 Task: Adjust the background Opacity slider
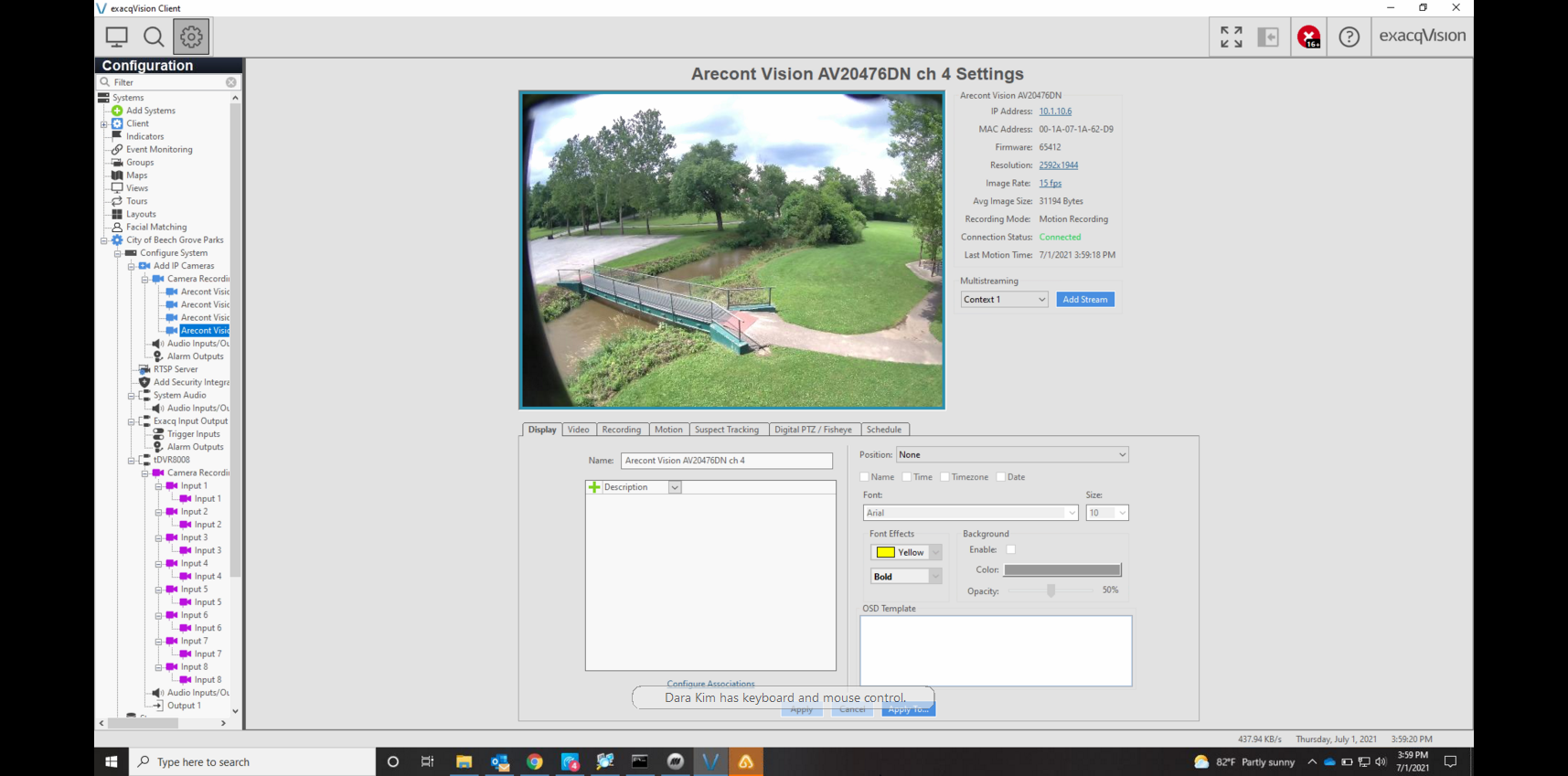pyautogui.click(x=1051, y=590)
